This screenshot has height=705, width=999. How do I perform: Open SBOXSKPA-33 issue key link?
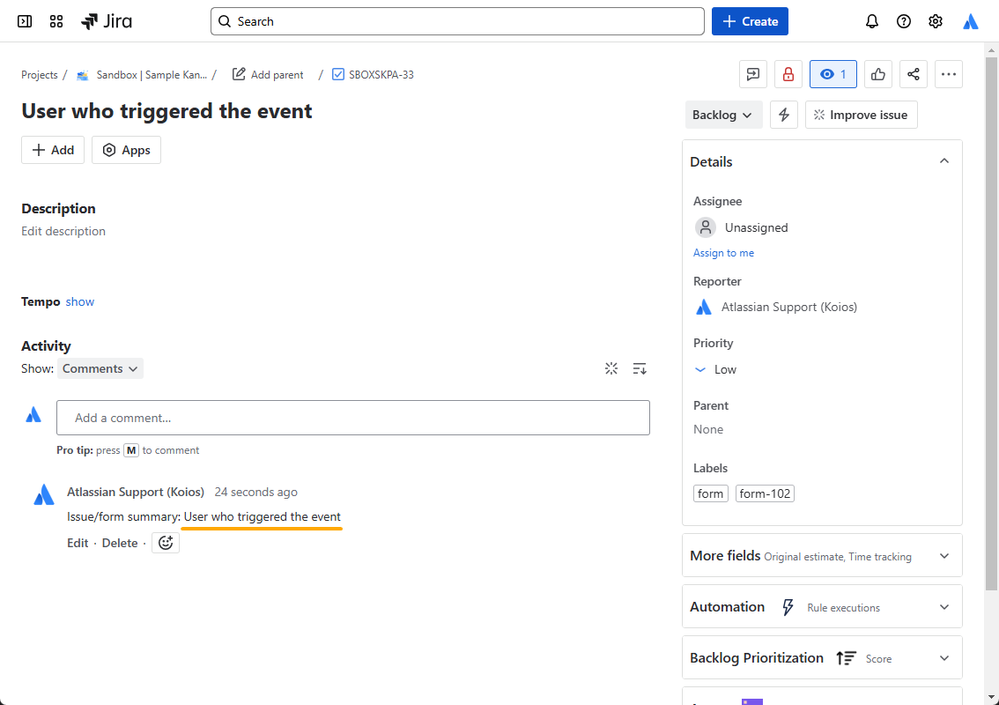[381, 75]
